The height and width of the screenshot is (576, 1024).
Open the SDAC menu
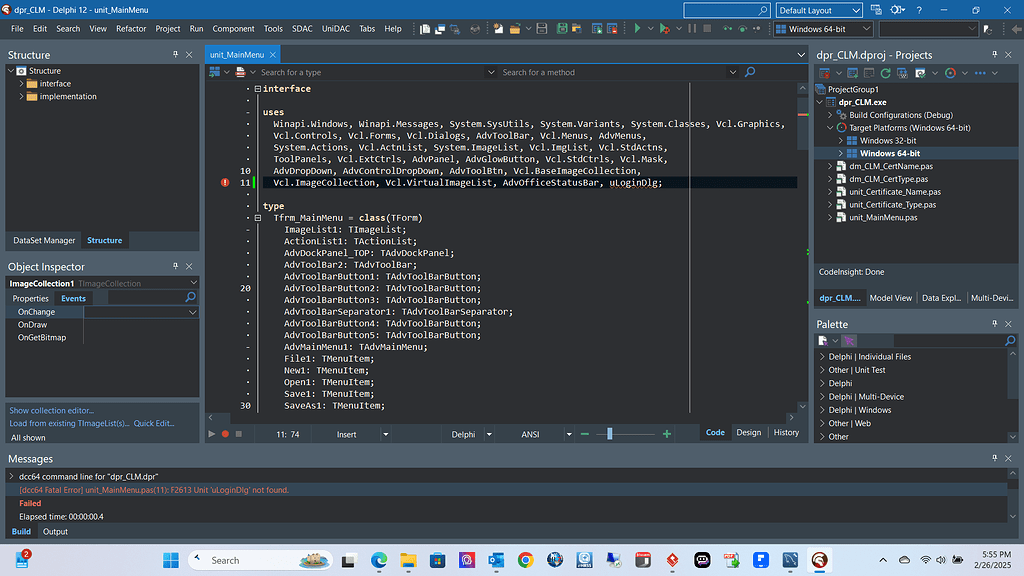[302, 28]
